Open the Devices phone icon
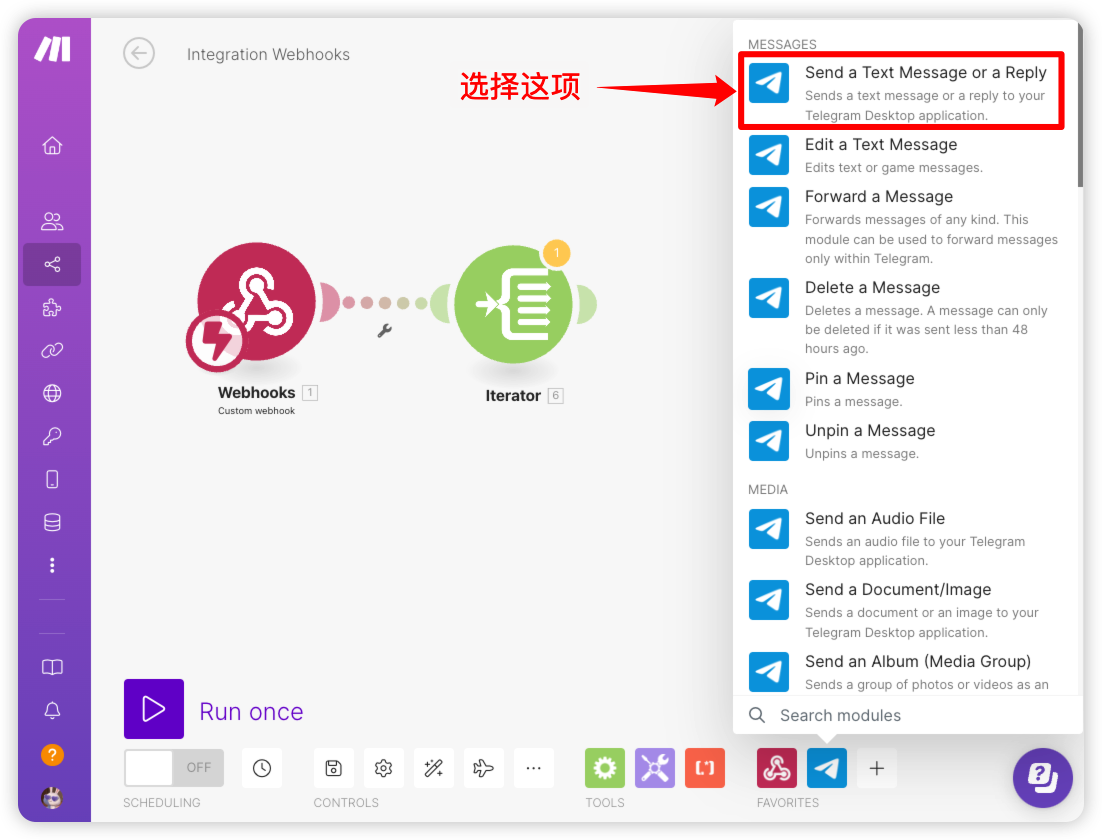The image size is (1102, 840). pyautogui.click(x=52, y=479)
